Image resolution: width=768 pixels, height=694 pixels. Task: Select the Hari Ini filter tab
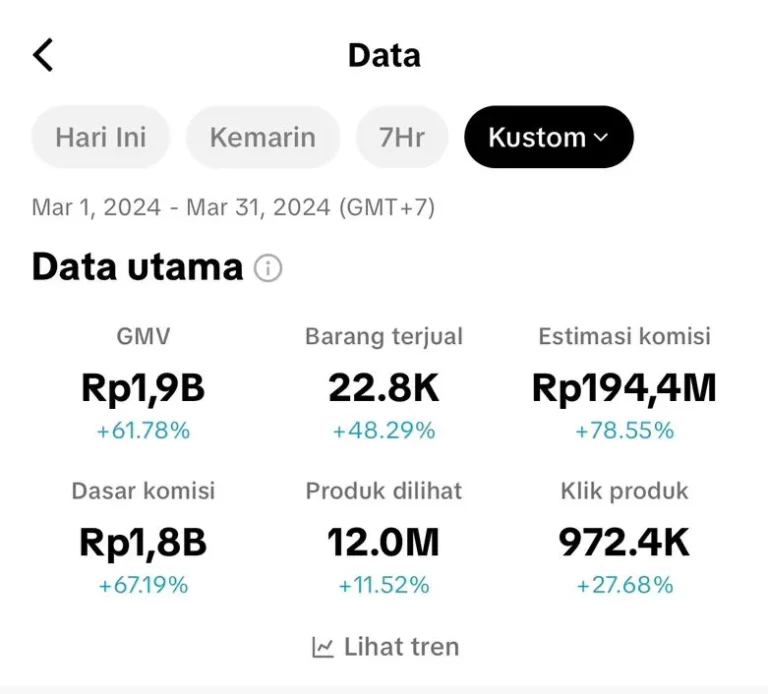click(x=101, y=137)
